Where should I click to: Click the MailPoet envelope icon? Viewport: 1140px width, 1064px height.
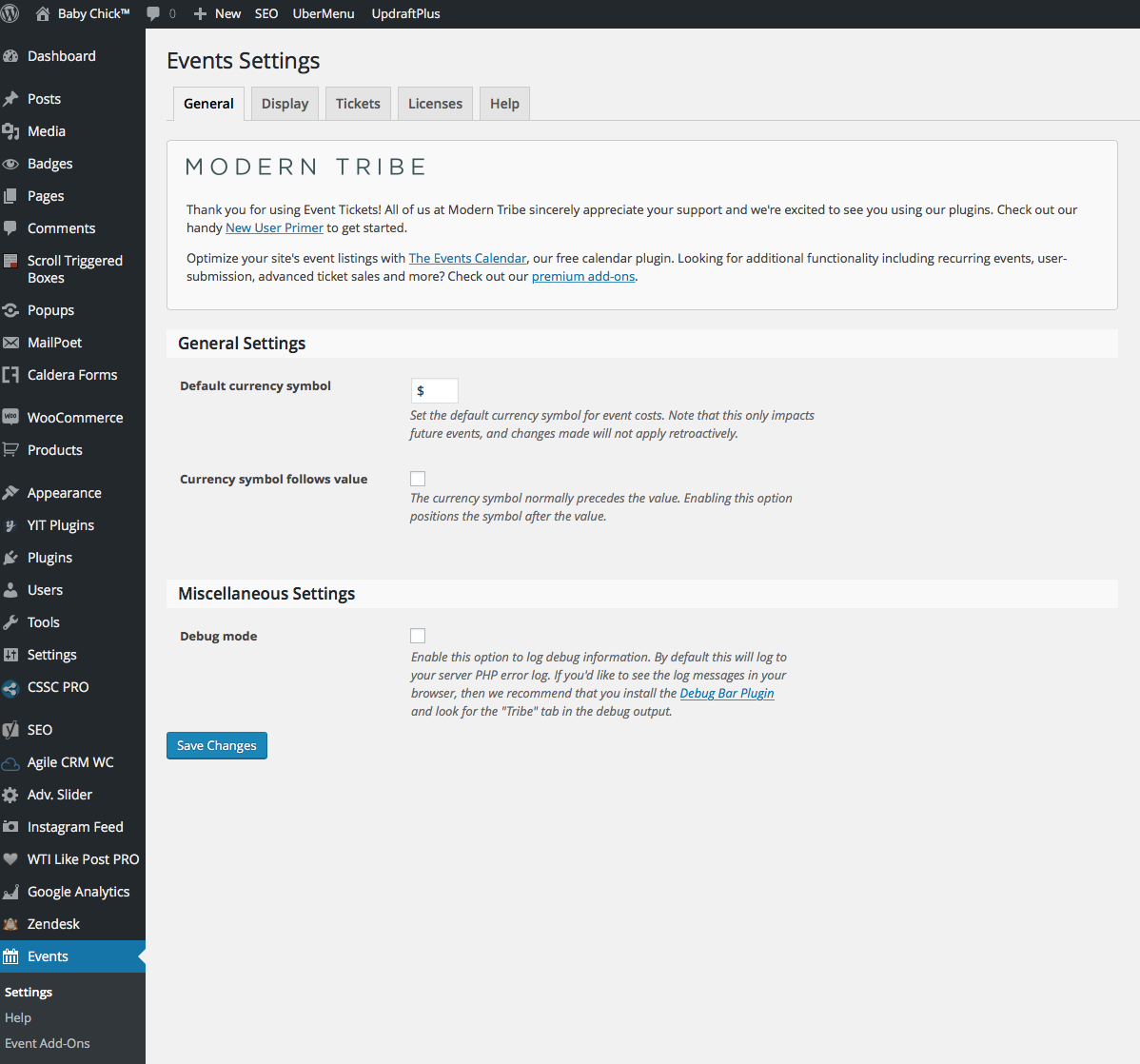[10, 343]
